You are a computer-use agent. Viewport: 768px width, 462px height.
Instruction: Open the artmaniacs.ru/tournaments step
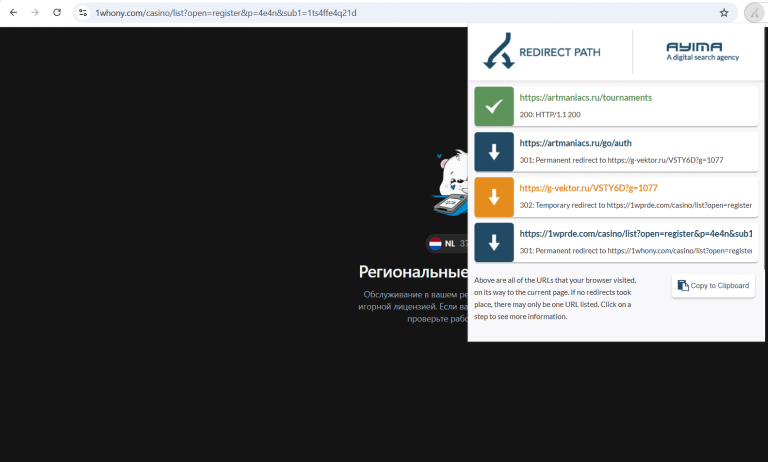(616, 106)
